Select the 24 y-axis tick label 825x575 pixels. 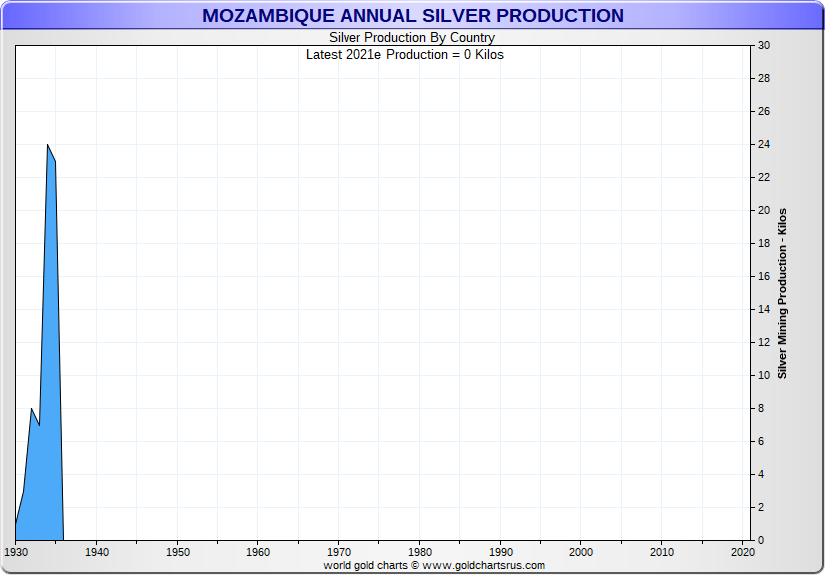(x=763, y=145)
